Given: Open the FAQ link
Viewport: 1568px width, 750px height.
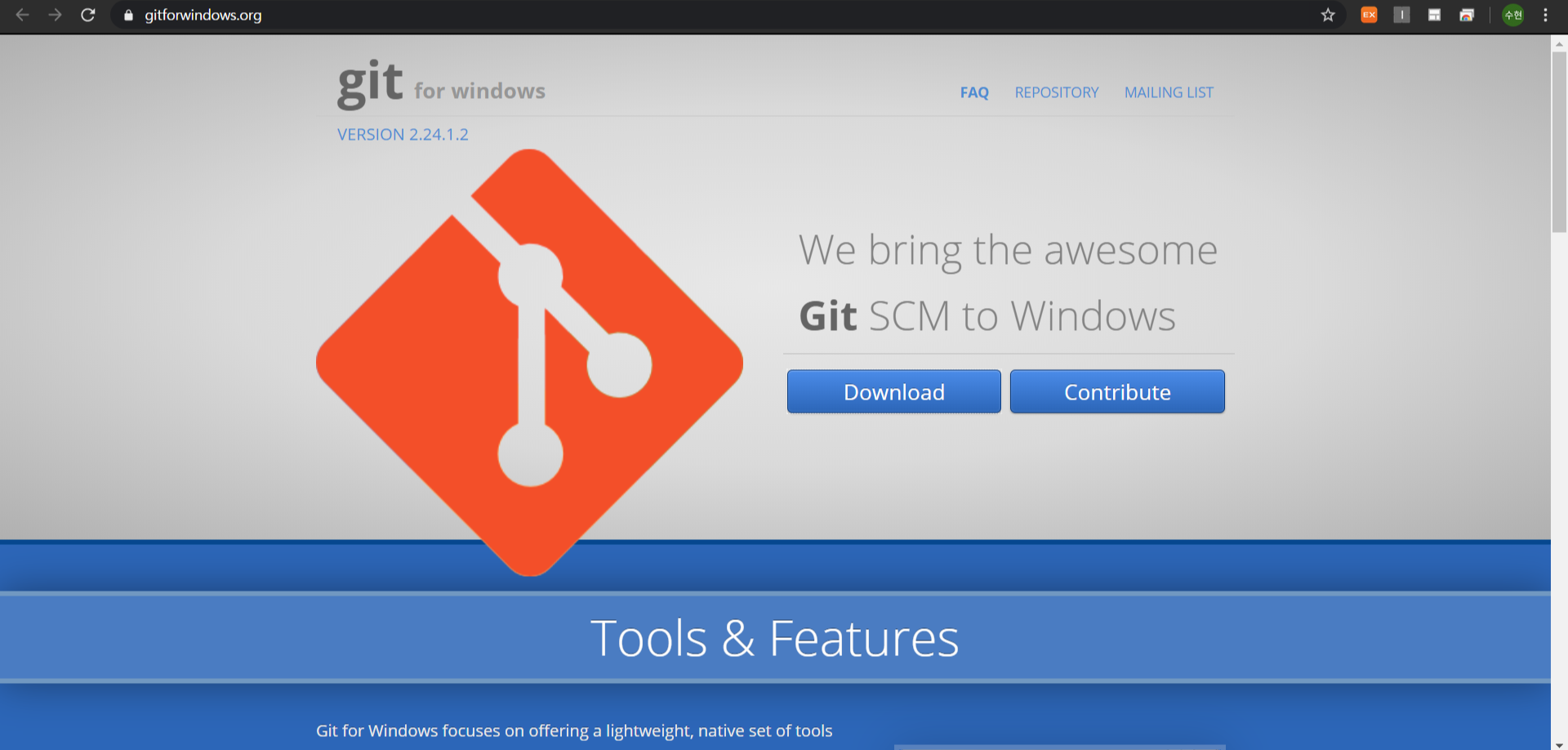Looking at the screenshot, I should [x=974, y=92].
